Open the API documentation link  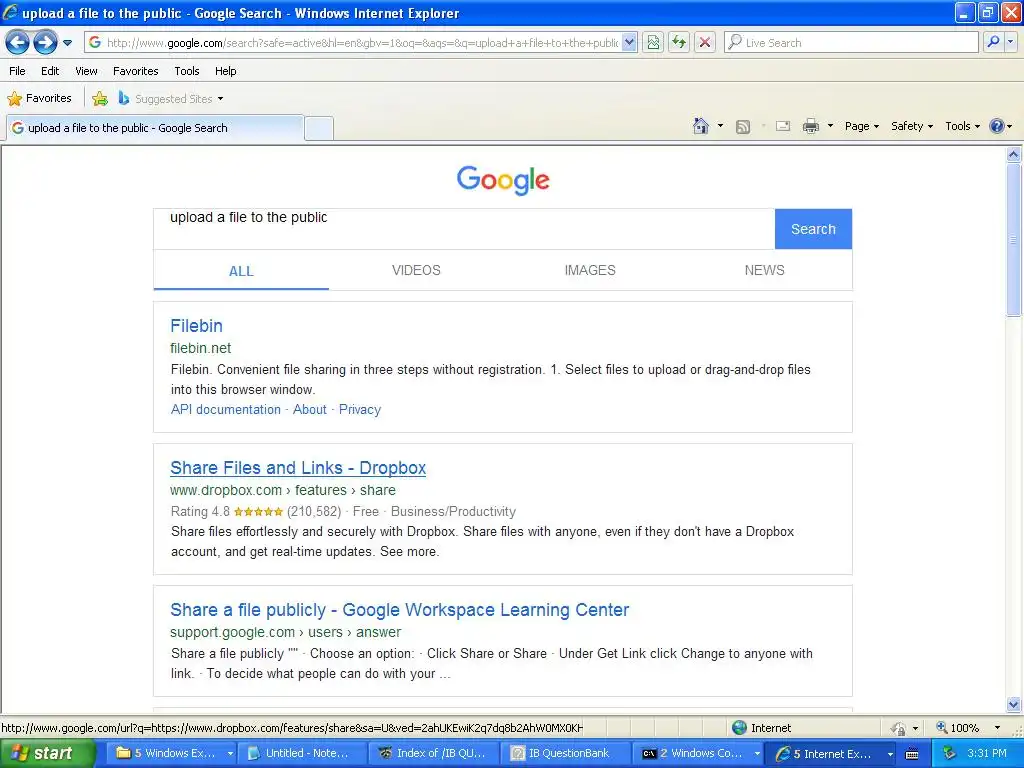225,409
